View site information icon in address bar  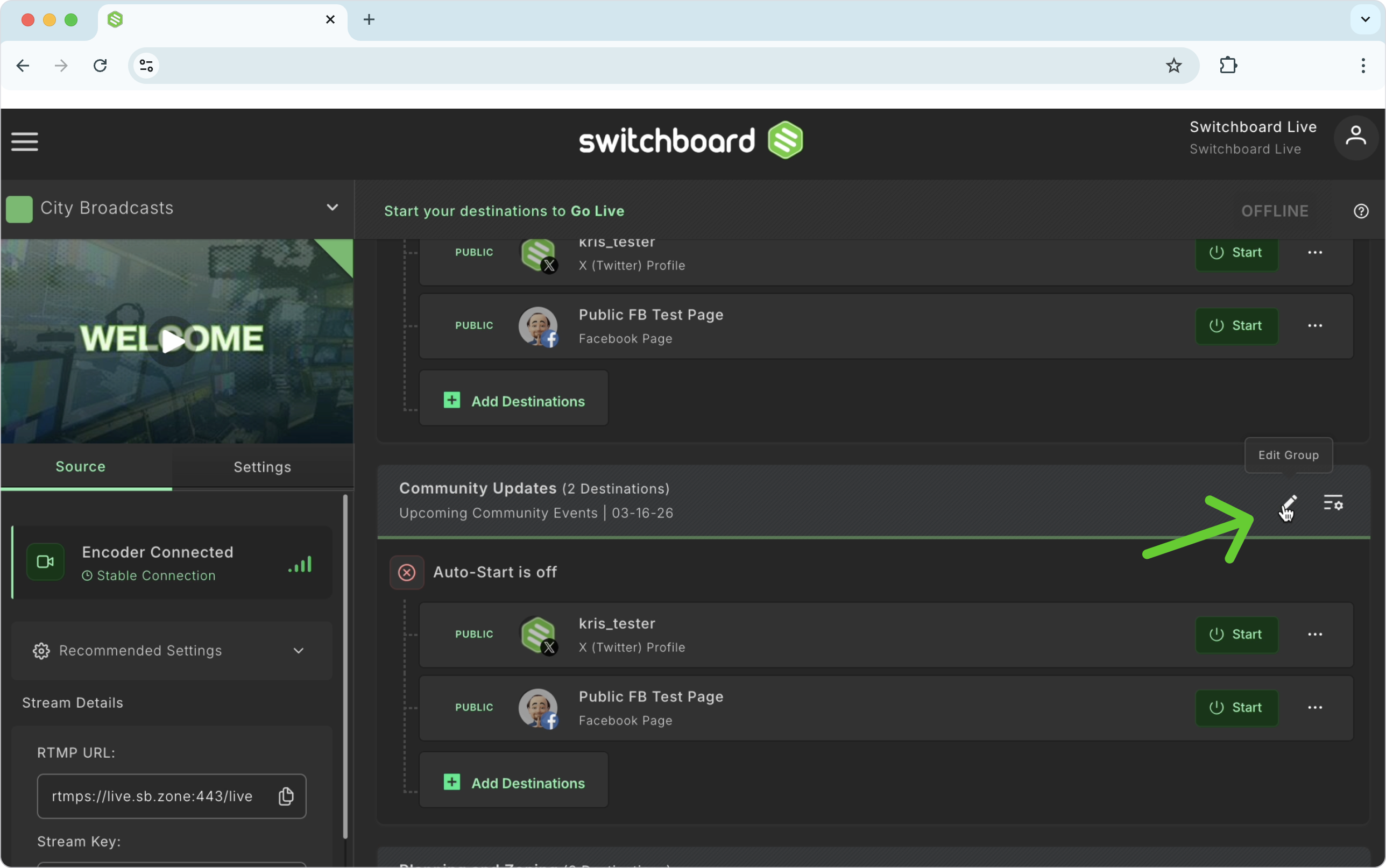146,66
